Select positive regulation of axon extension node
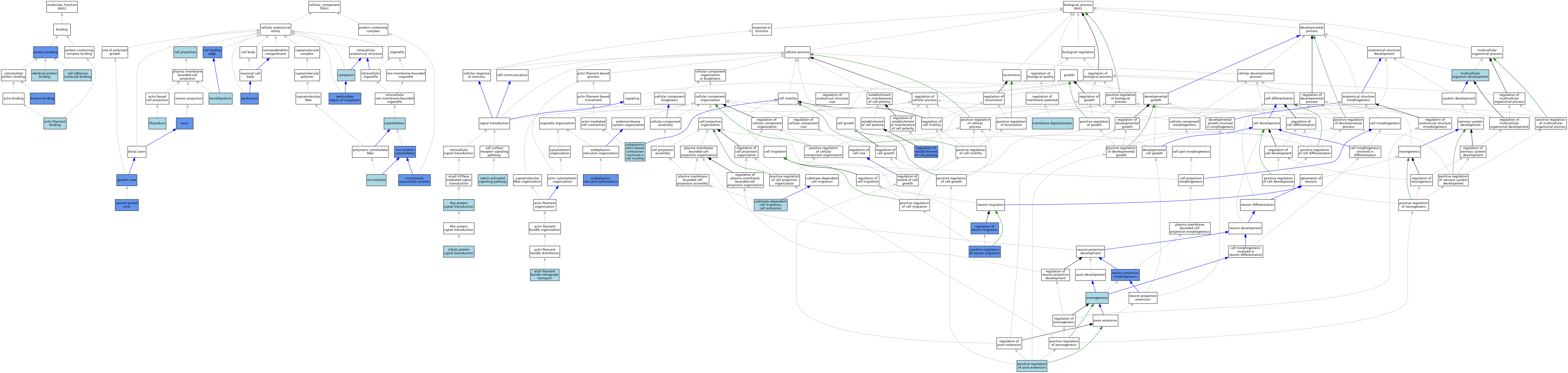Screen dimensions: 1568x373 point(1032,366)
